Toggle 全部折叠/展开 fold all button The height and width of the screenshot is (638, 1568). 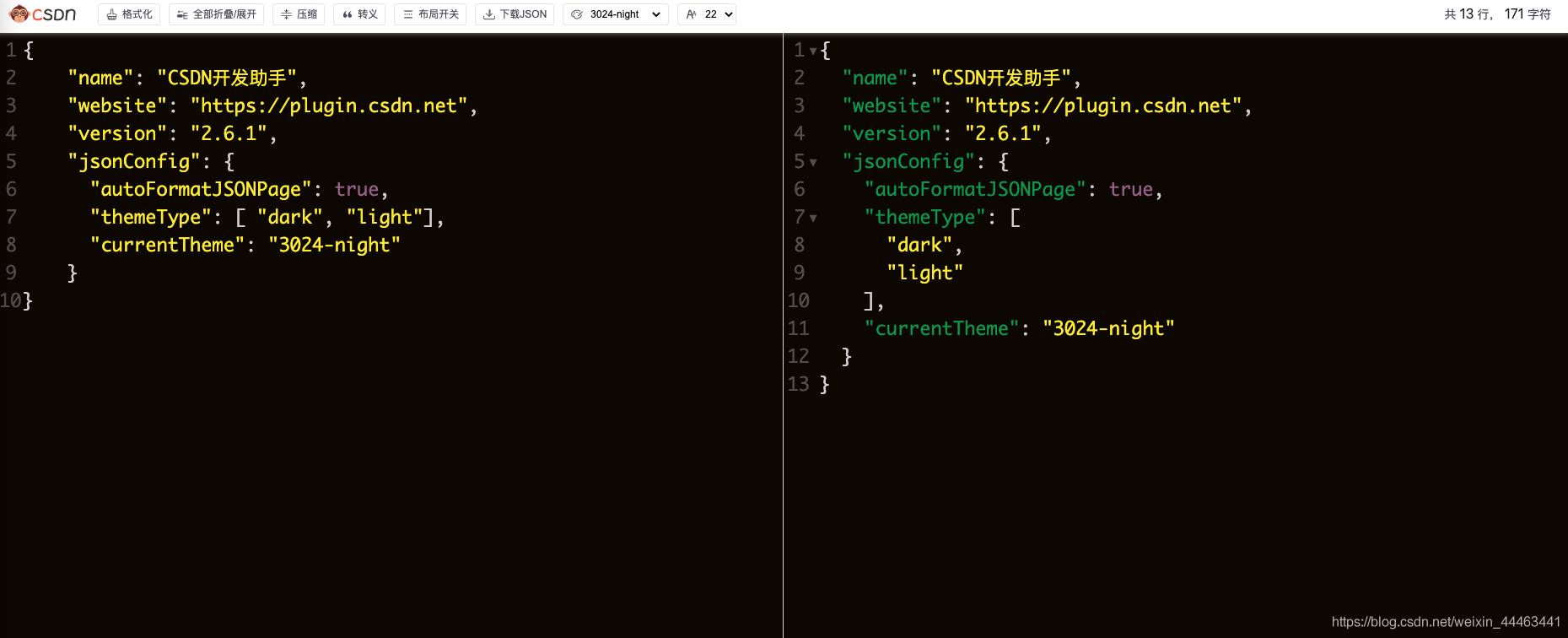pos(216,14)
